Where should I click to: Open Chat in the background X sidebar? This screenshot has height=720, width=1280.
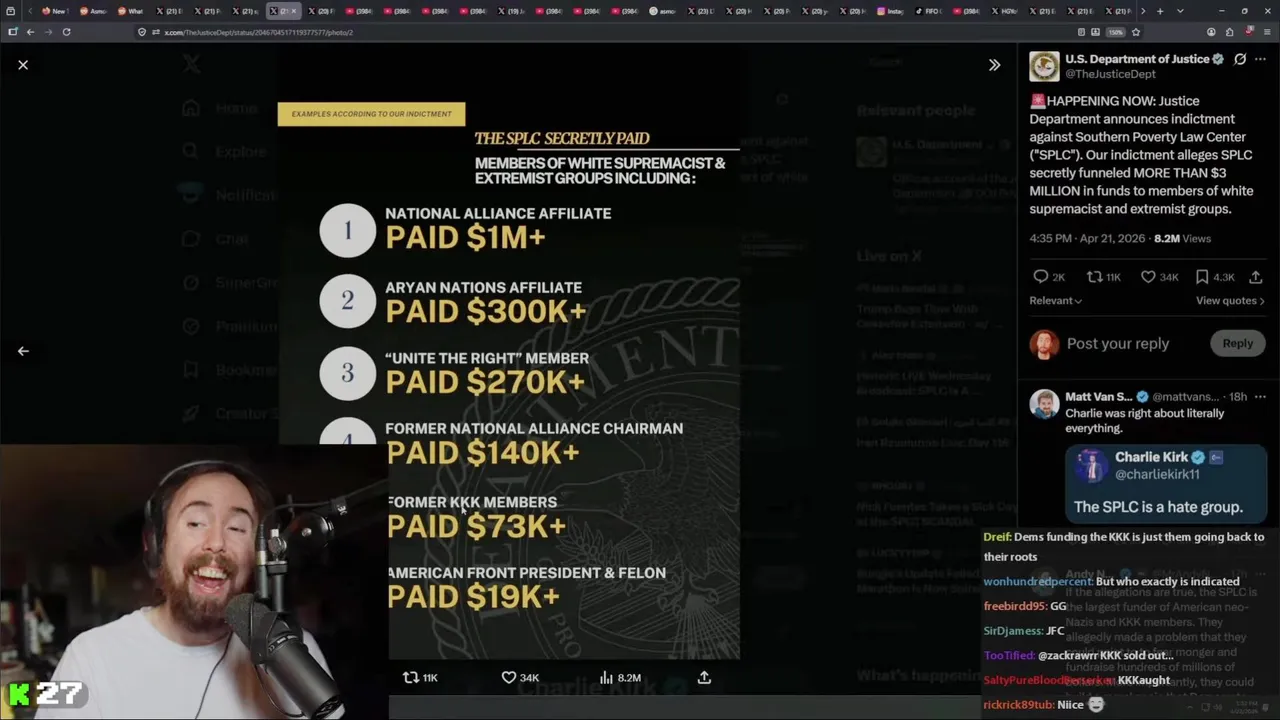coord(217,239)
